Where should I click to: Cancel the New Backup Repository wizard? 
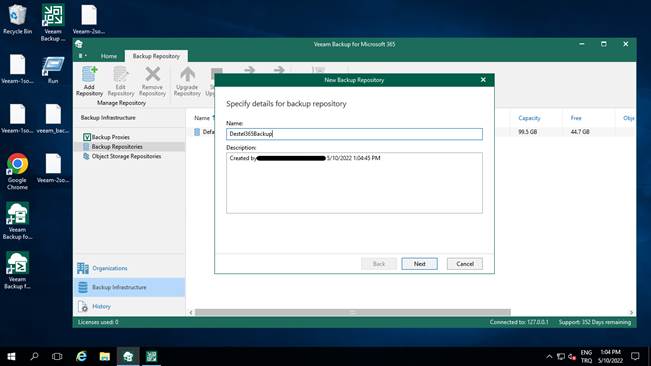click(465, 264)
